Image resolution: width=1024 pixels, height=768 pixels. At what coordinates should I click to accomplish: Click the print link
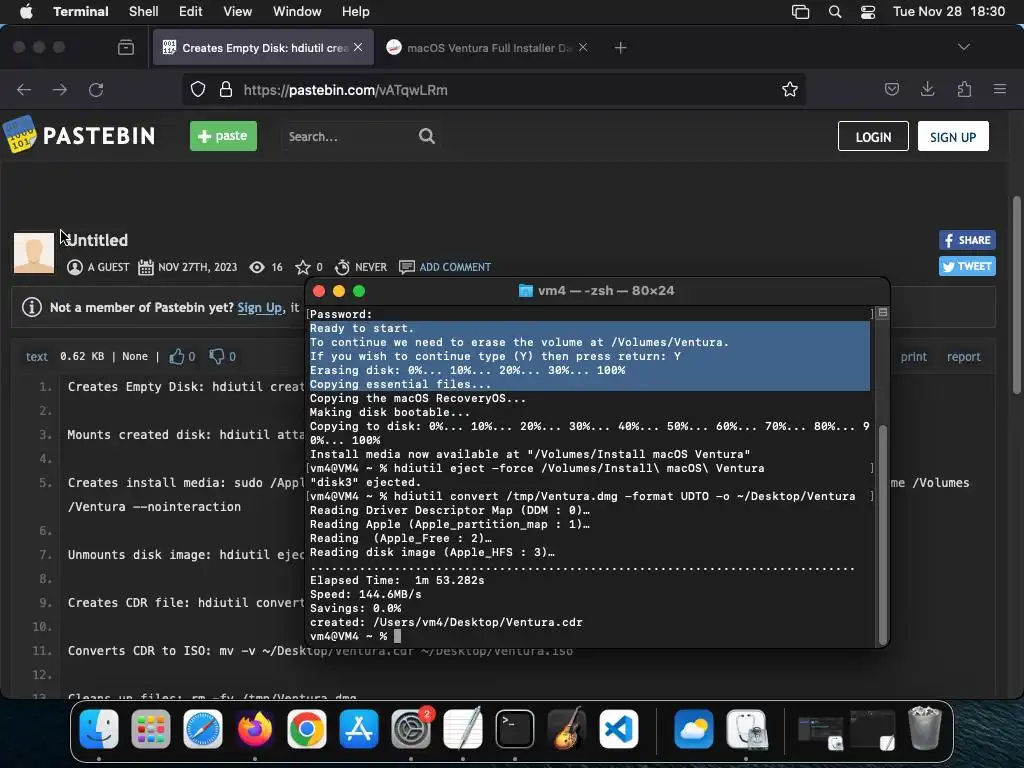[914, 357]
